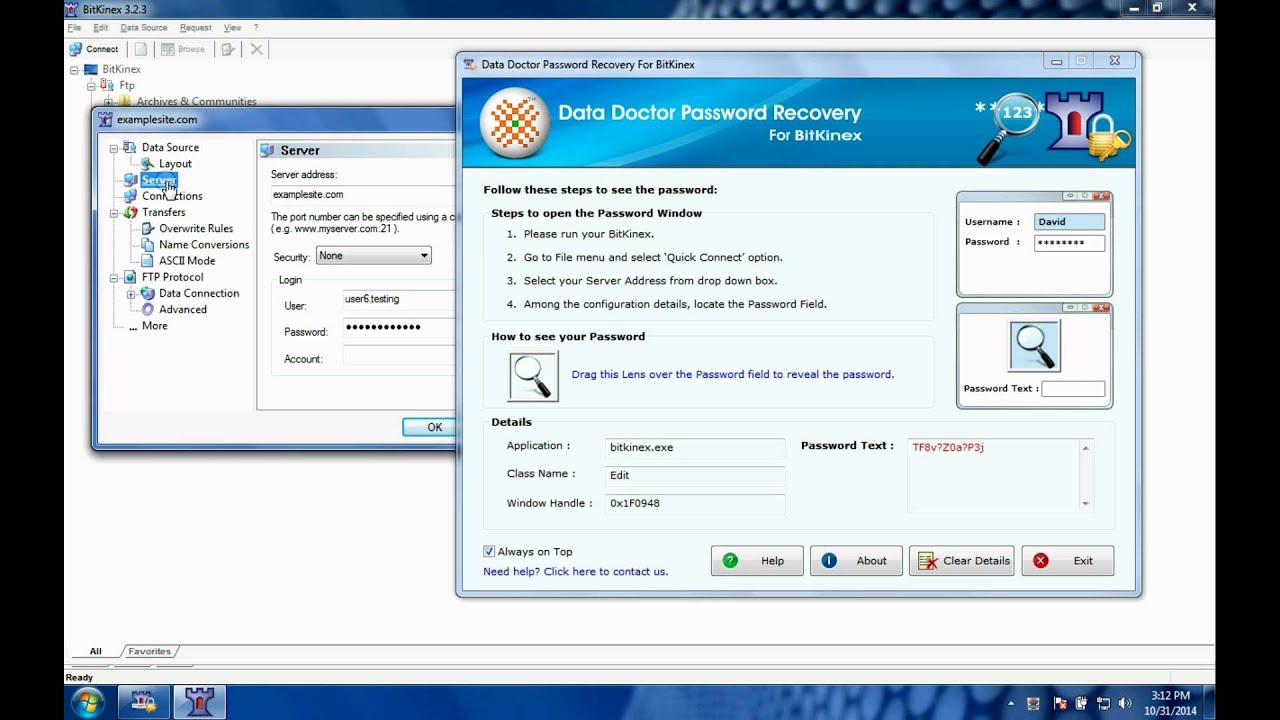Switch to the All tab at bottom
Image resolution: width=1280 pixels, height=720 pixels.
pyautogui.click(x=96, y=652)
